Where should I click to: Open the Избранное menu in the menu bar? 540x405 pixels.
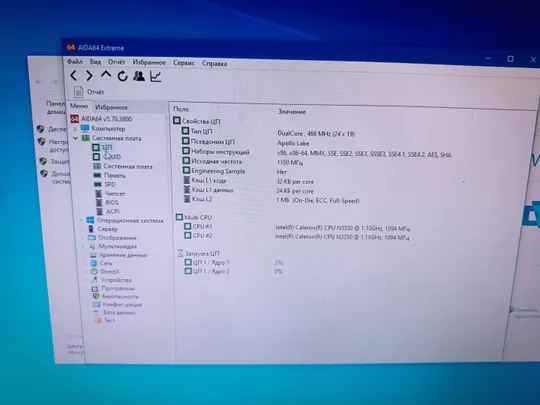tap(149, 63)
